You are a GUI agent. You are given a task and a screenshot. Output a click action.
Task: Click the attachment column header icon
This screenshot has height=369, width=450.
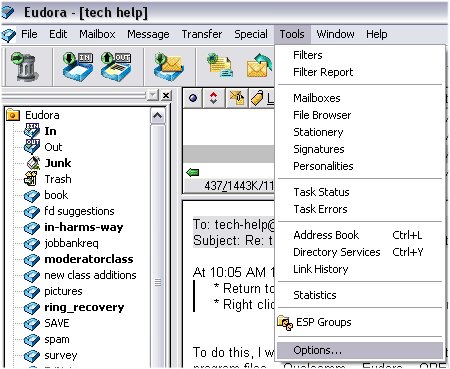237,98
